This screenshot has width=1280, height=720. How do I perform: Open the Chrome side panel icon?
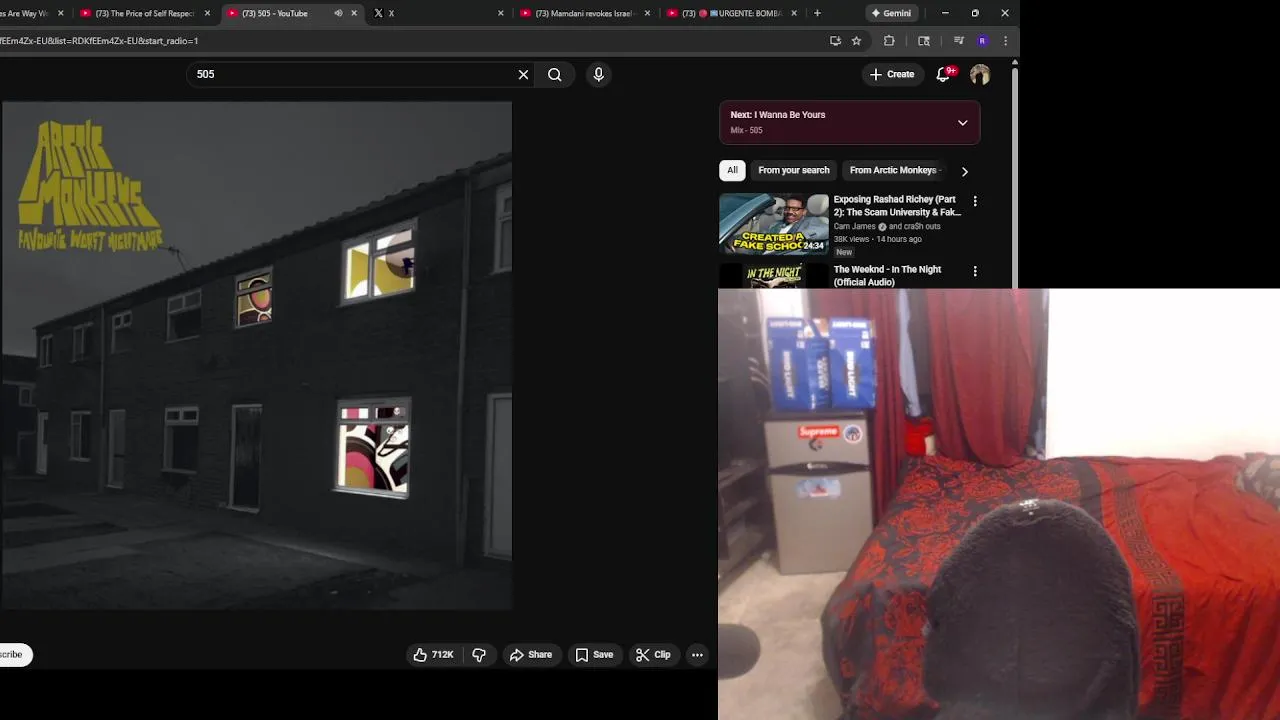click(924, 41)
